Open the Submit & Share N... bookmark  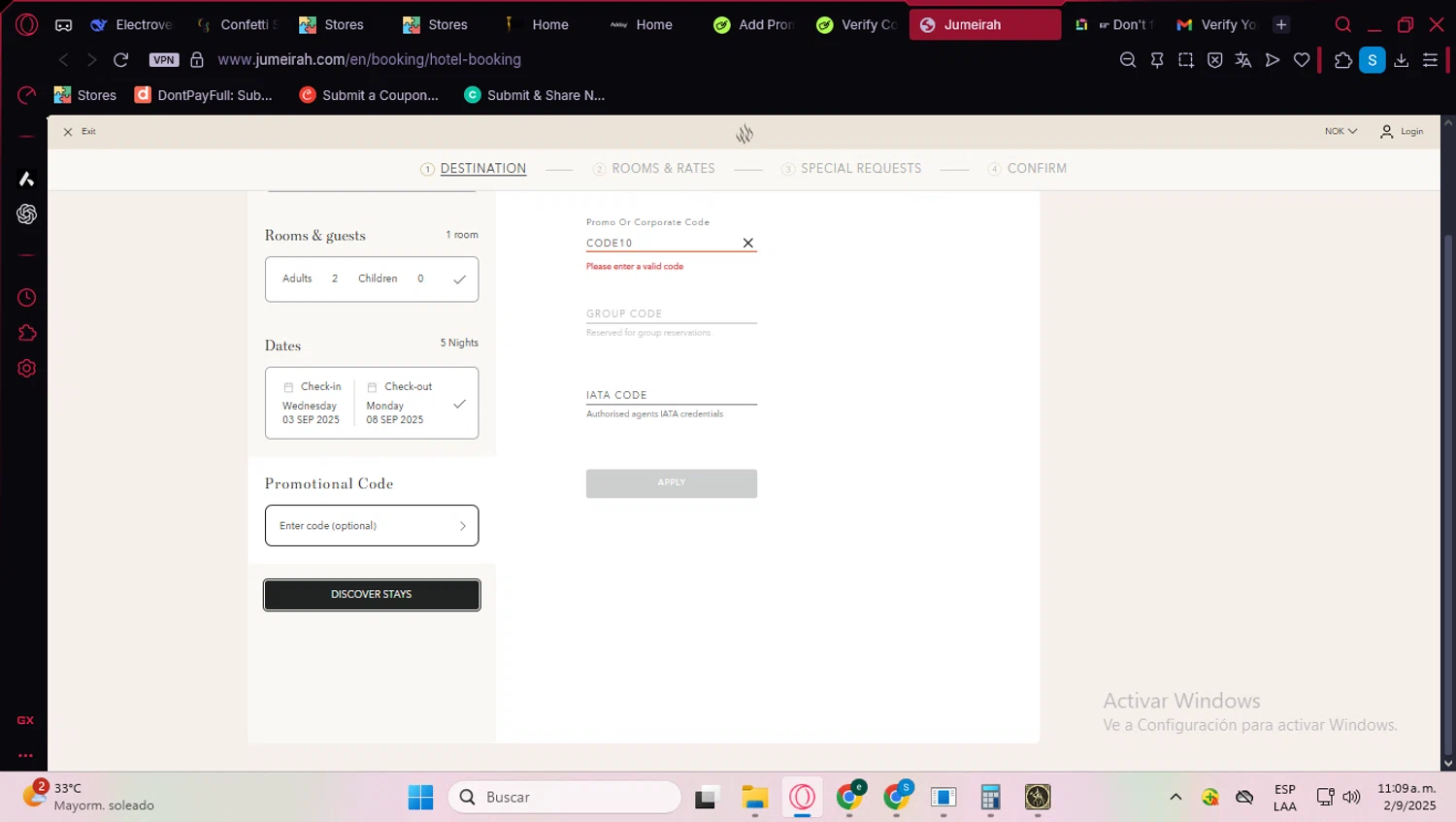pyautogui.click(x=535, y=95)
